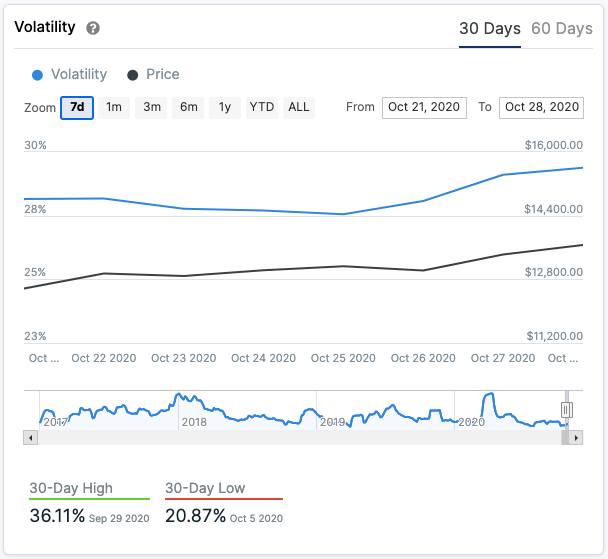Show ALL data range
Viewport: 608px width, 559px height.
[x=298, y=107]
